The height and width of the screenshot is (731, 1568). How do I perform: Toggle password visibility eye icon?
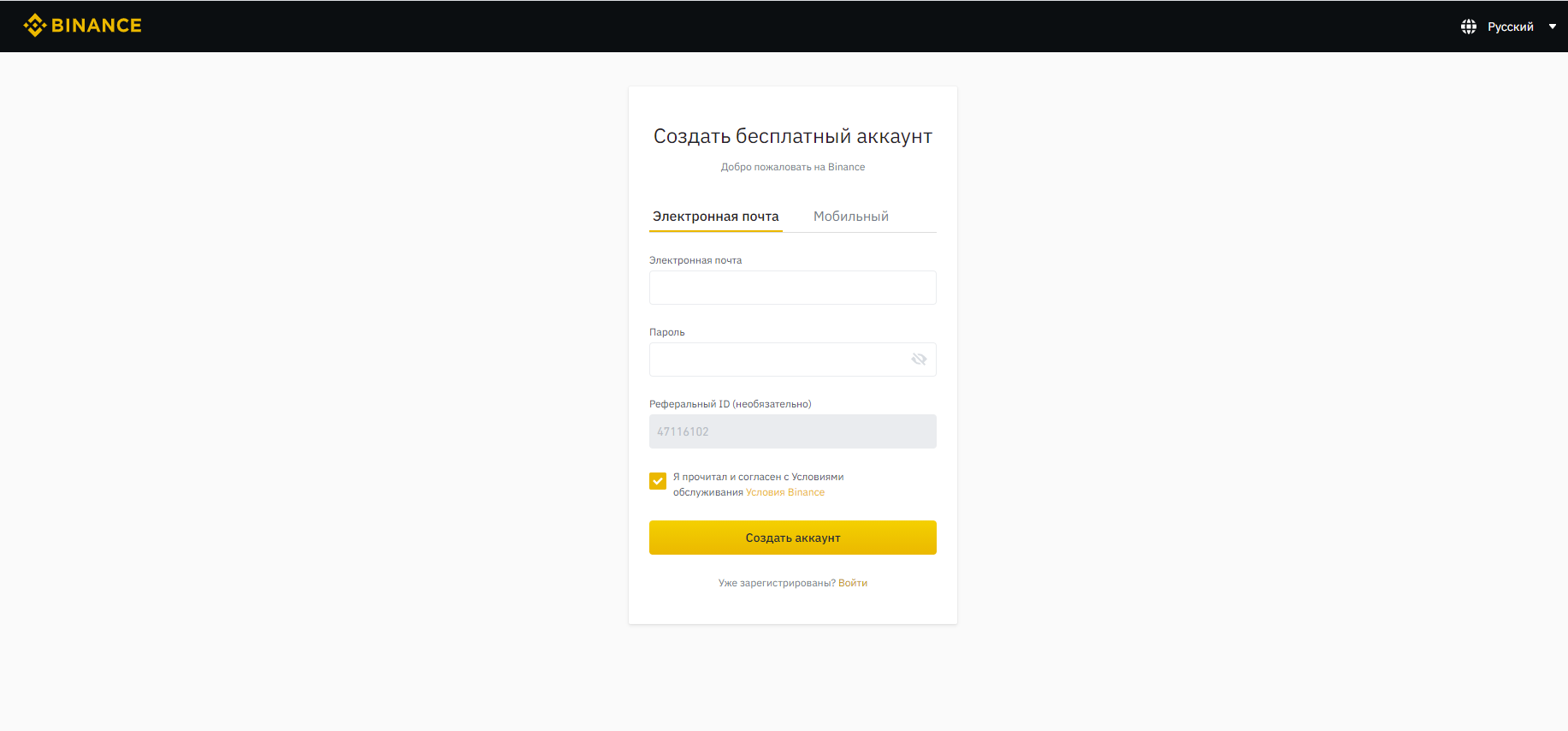click(x=919, y=360)
